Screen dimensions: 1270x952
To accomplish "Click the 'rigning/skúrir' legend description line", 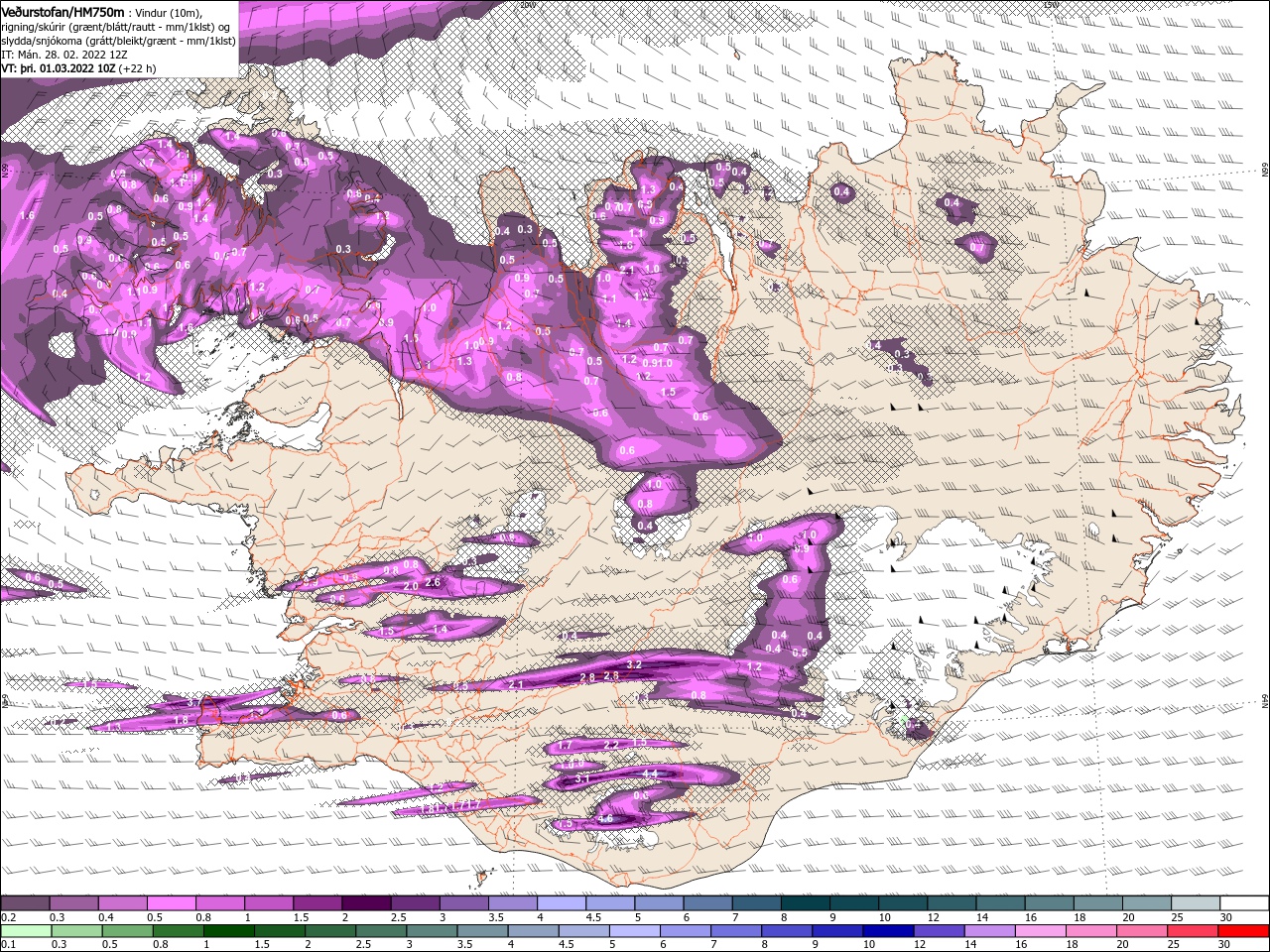I will (x=117, y=26).
